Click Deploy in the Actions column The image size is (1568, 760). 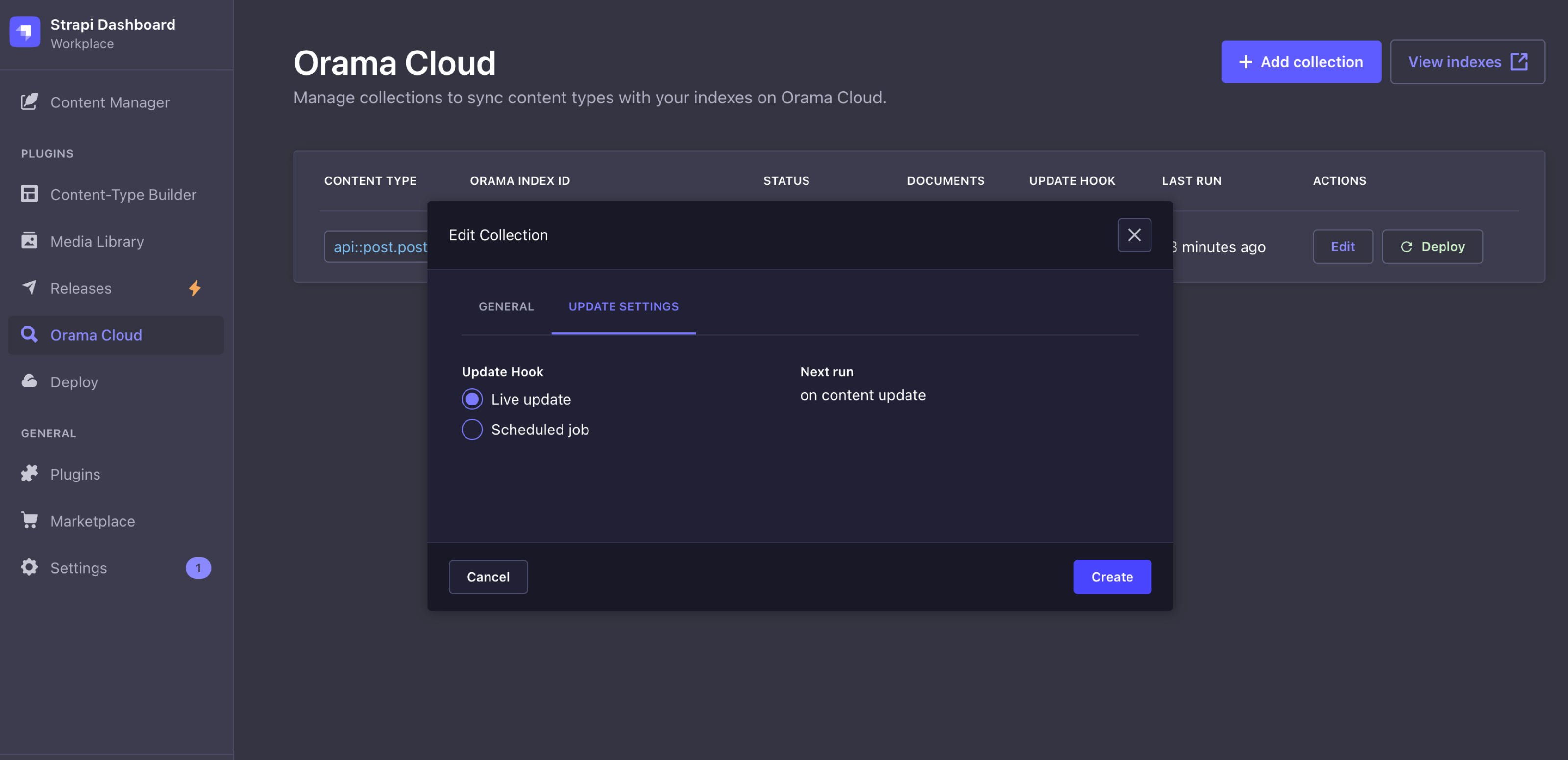click(x=1432, y=247)
